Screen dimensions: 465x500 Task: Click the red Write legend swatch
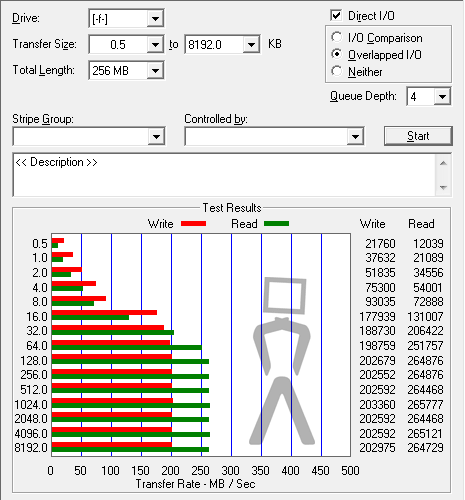click(x=193, y=223)
